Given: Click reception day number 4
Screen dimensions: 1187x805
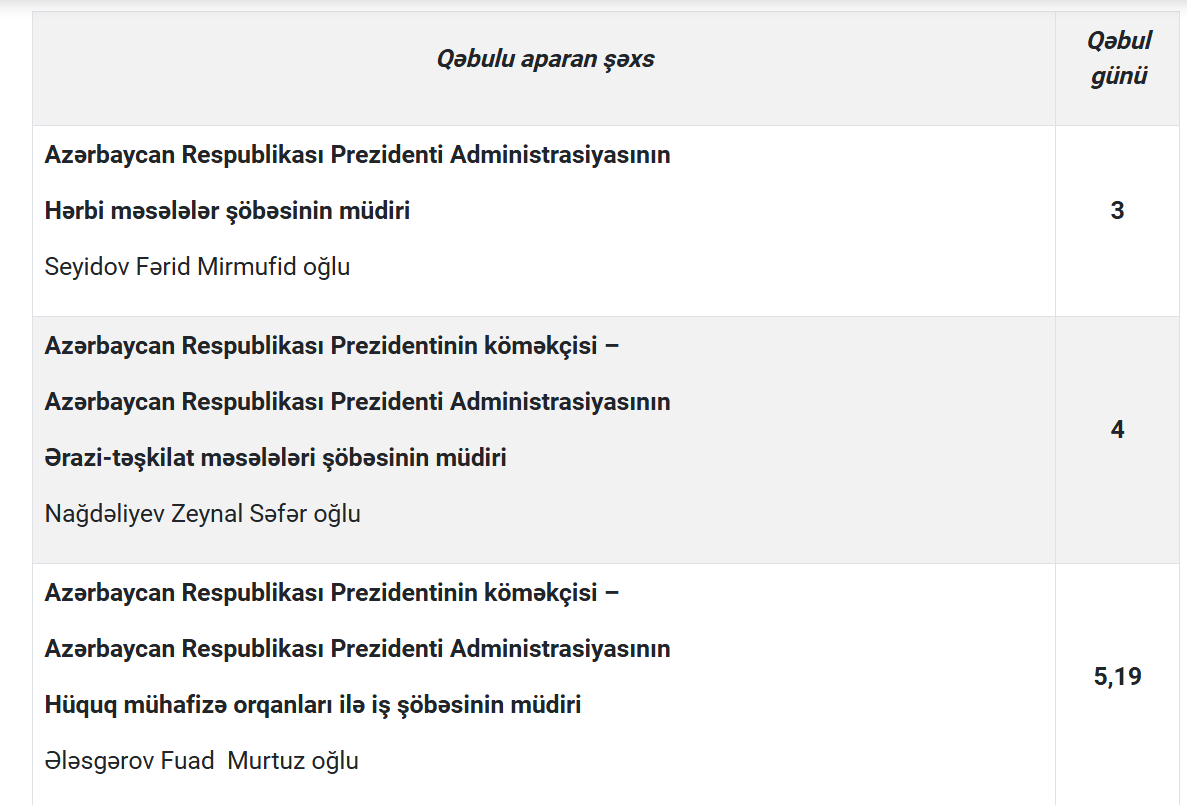Looking at the screenshot, I should pos(1117,429).
